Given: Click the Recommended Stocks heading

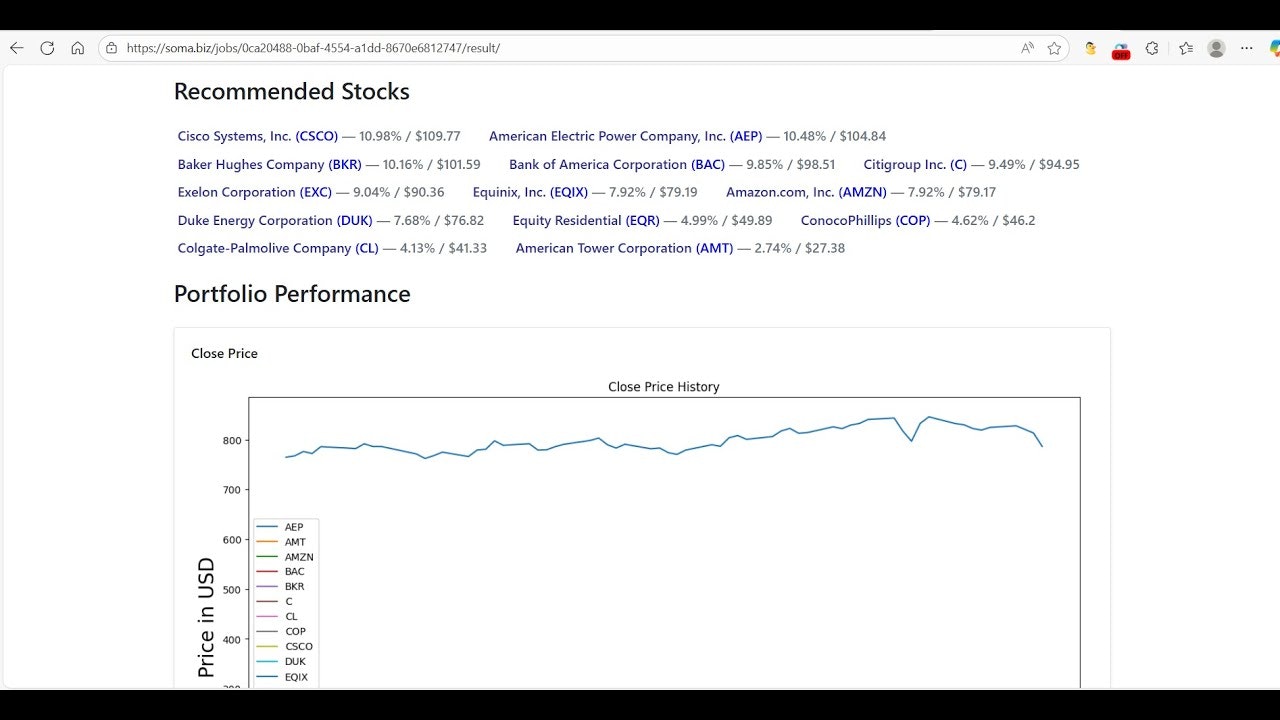Looking at the screenshot, I should pyautogui.click(x=291, y=91).
